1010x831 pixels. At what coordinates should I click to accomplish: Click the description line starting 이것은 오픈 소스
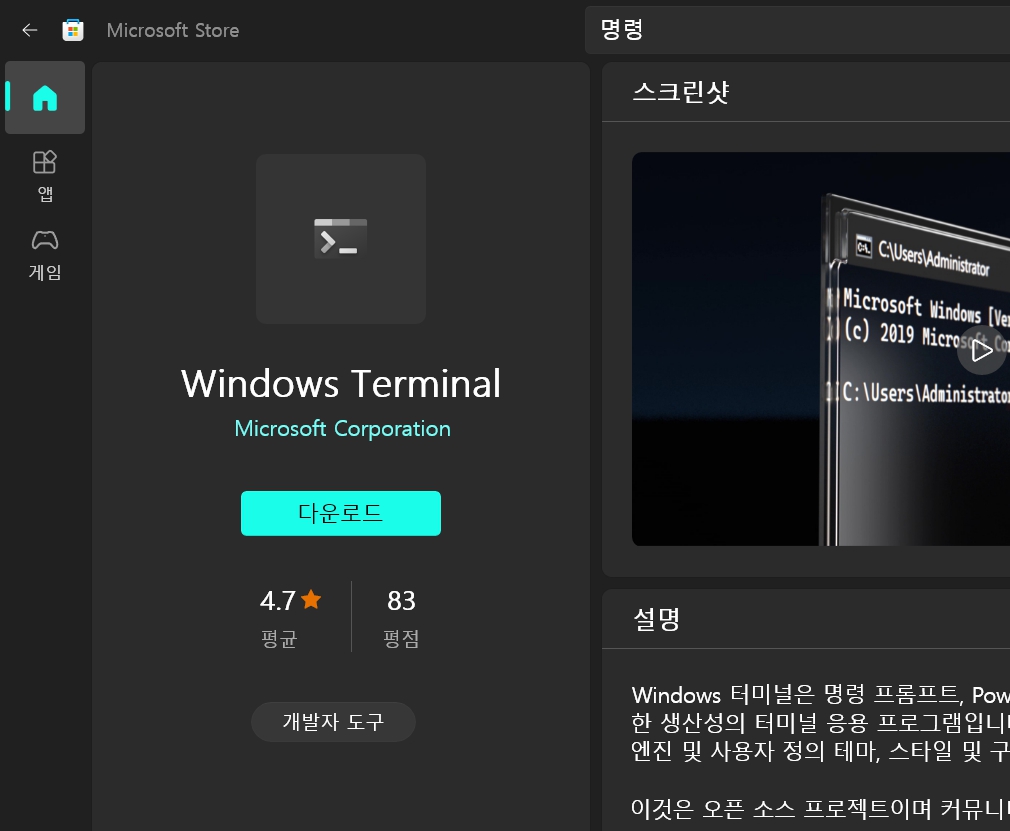(x=821, y=808)
